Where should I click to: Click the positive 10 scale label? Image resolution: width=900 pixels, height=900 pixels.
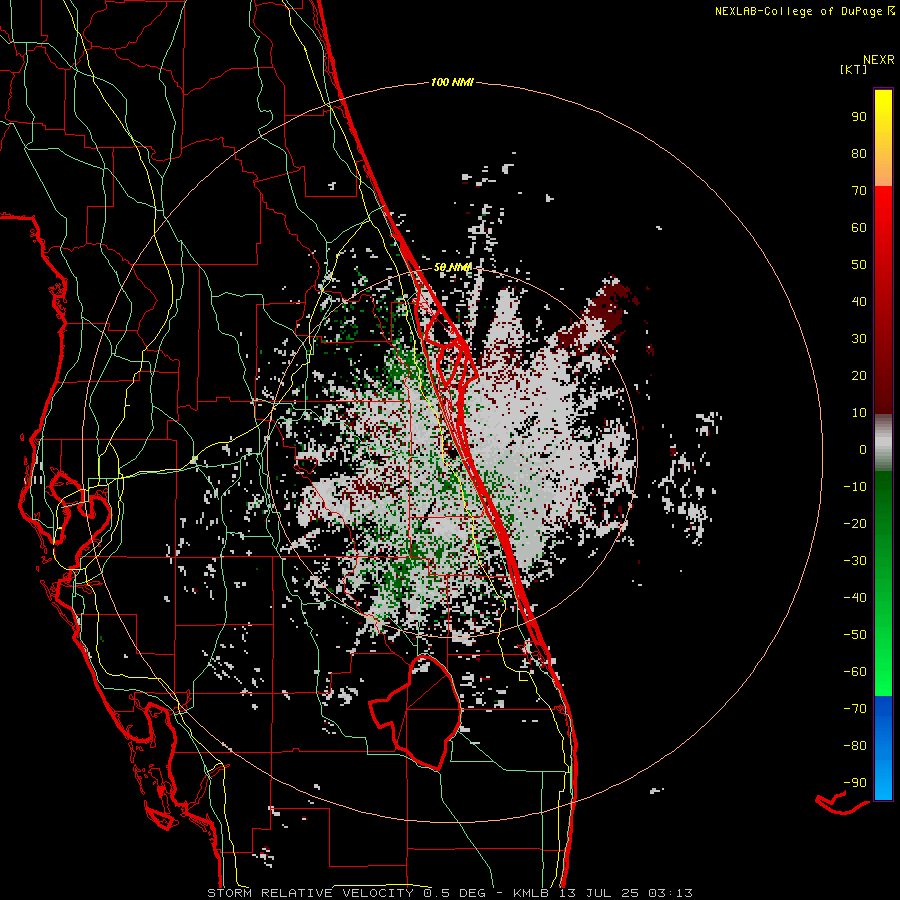pos(859,413)
